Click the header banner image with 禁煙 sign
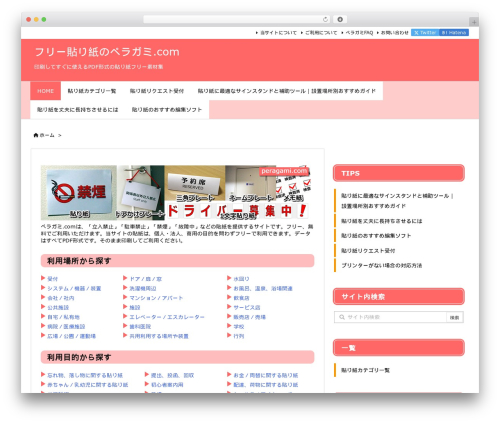 click(x=177, y=193)
